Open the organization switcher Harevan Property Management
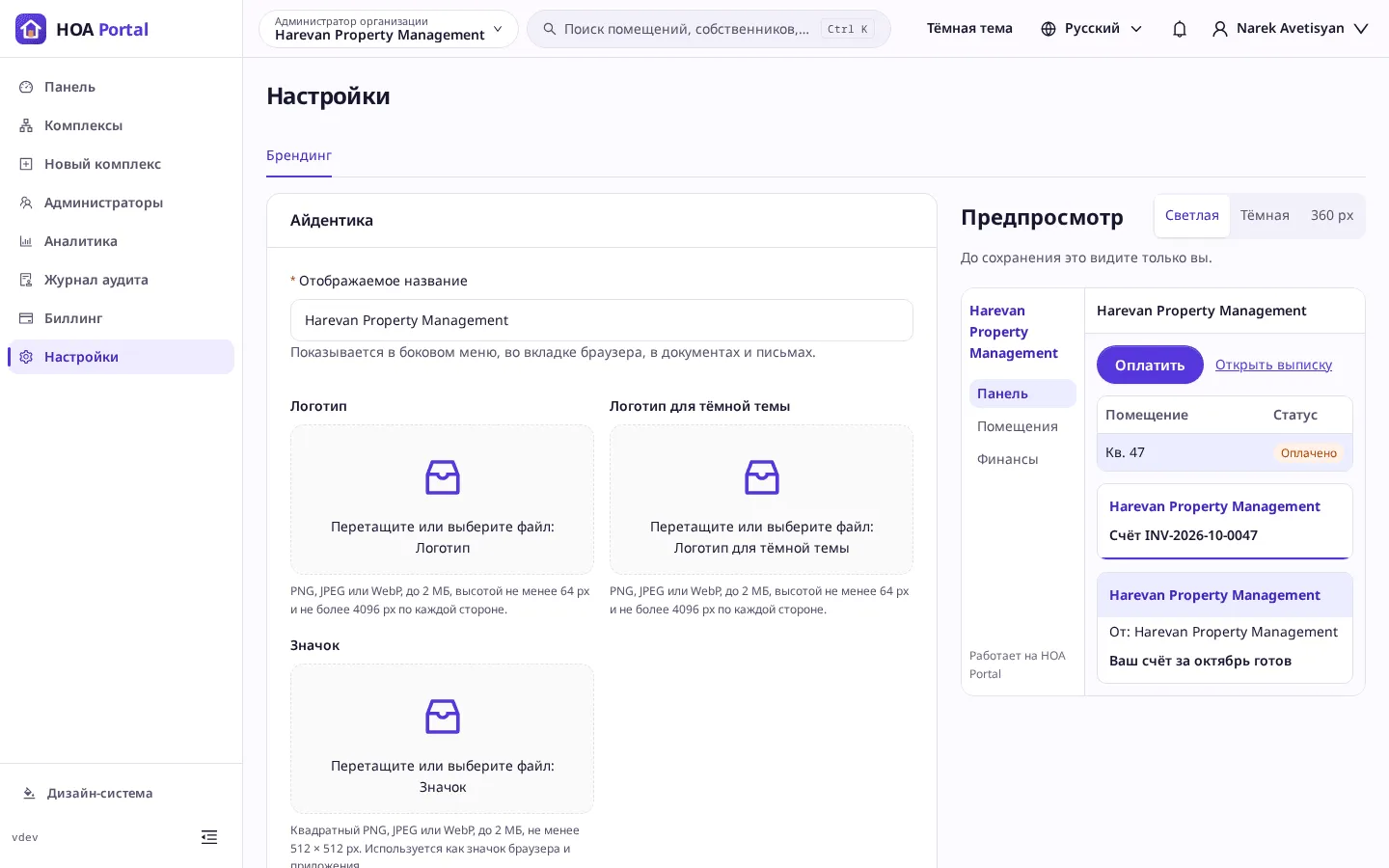 pos(389,29)
